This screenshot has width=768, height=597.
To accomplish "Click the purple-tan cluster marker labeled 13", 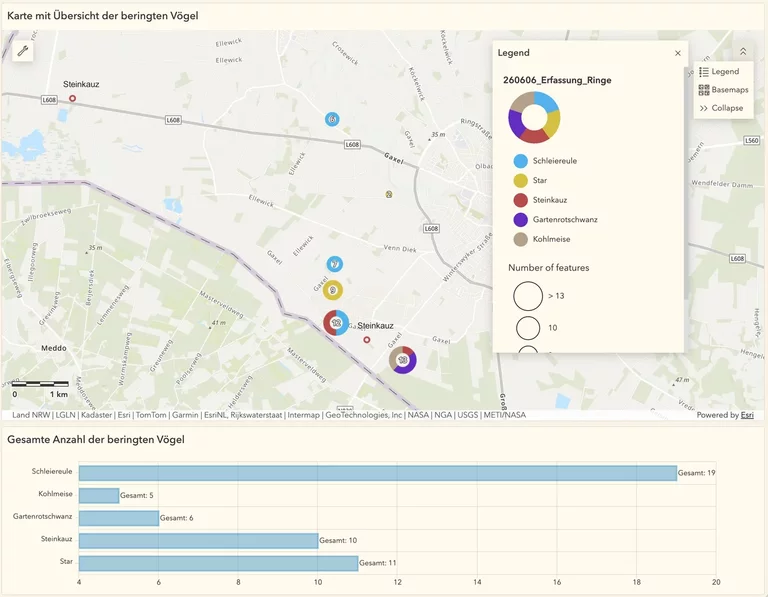I will (403, 360).
